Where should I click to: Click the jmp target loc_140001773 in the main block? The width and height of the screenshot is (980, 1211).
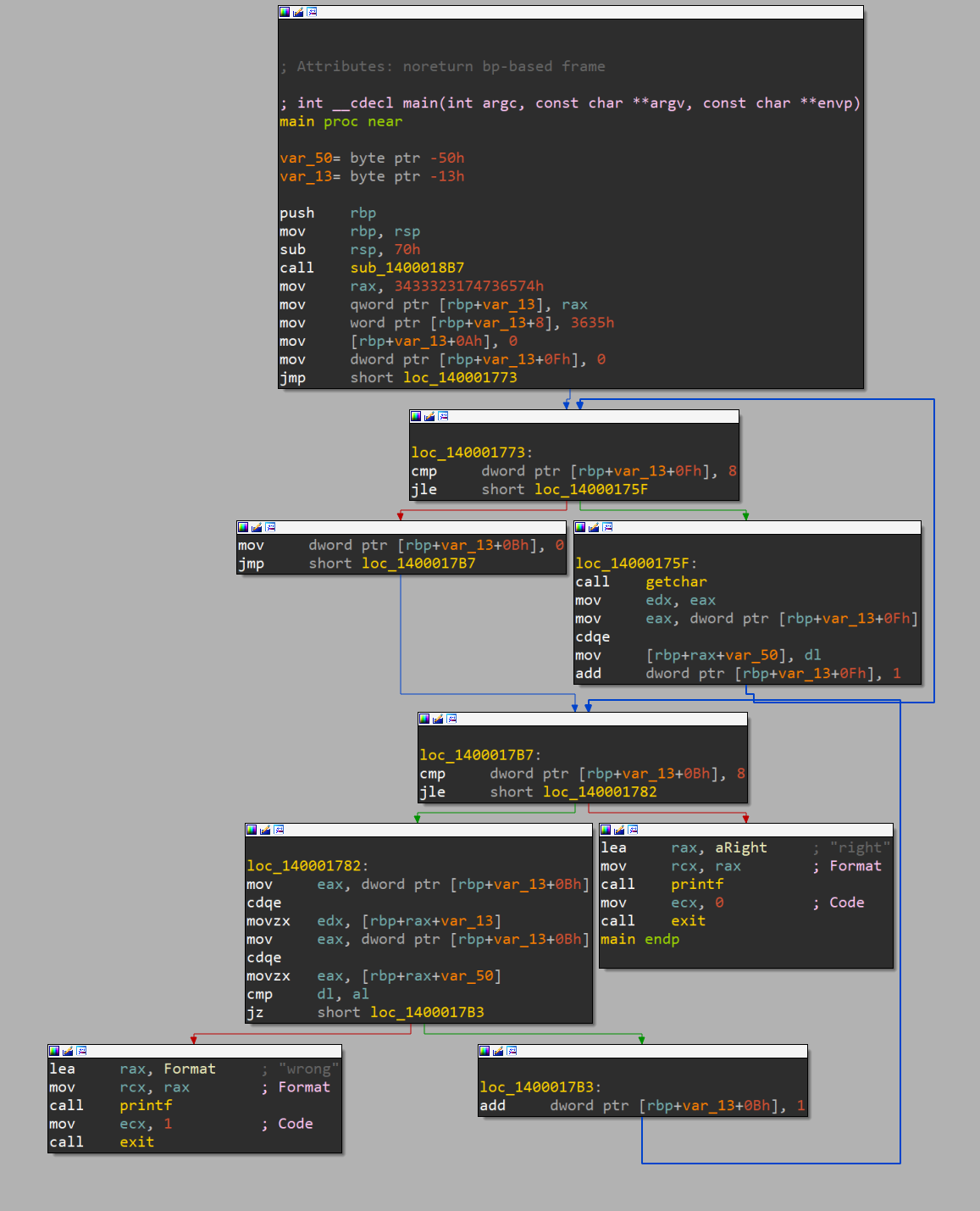coord(459,378)
